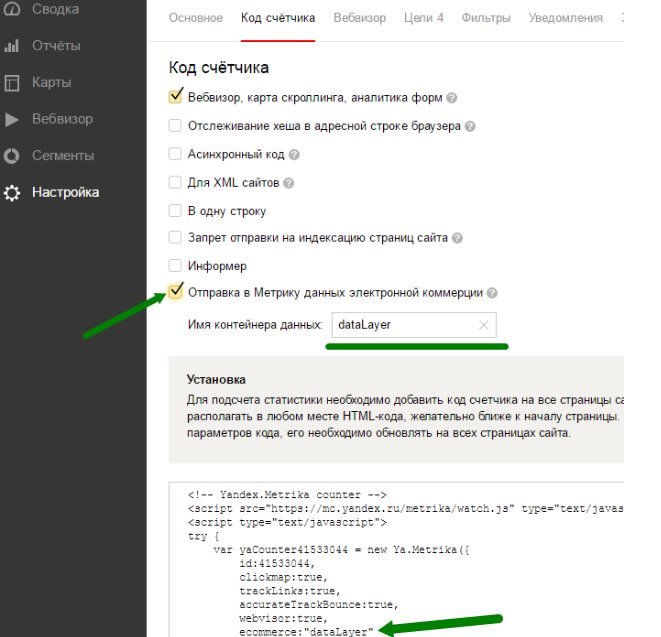Click the trackLinks:true code line
This screenshot has width=661, height=637.
pos(290,591)
